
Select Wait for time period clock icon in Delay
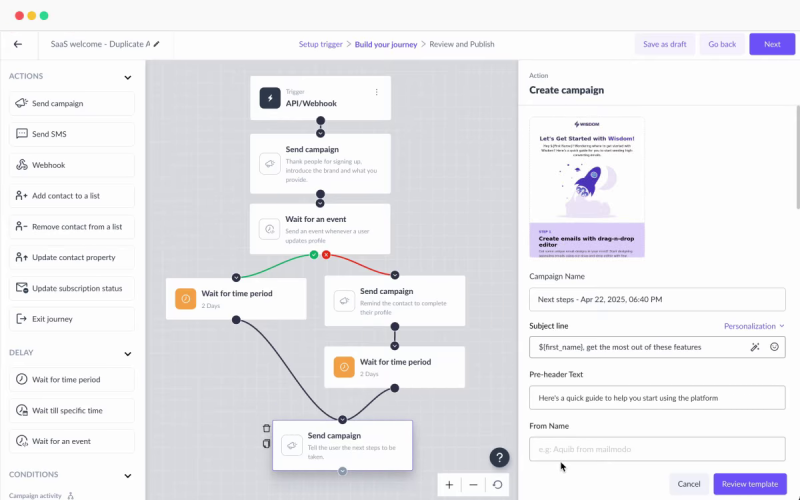[x=21, y=380]
